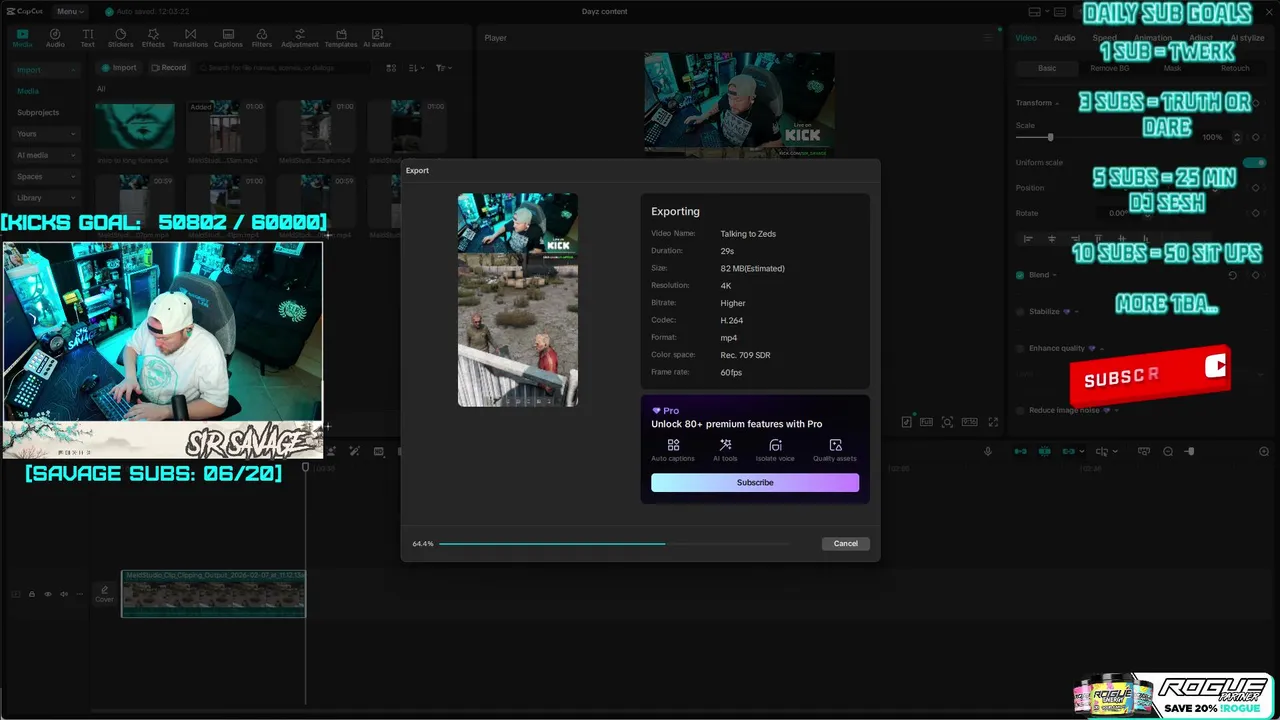Hide the video track with eye icon

click(x=48, y=594)
